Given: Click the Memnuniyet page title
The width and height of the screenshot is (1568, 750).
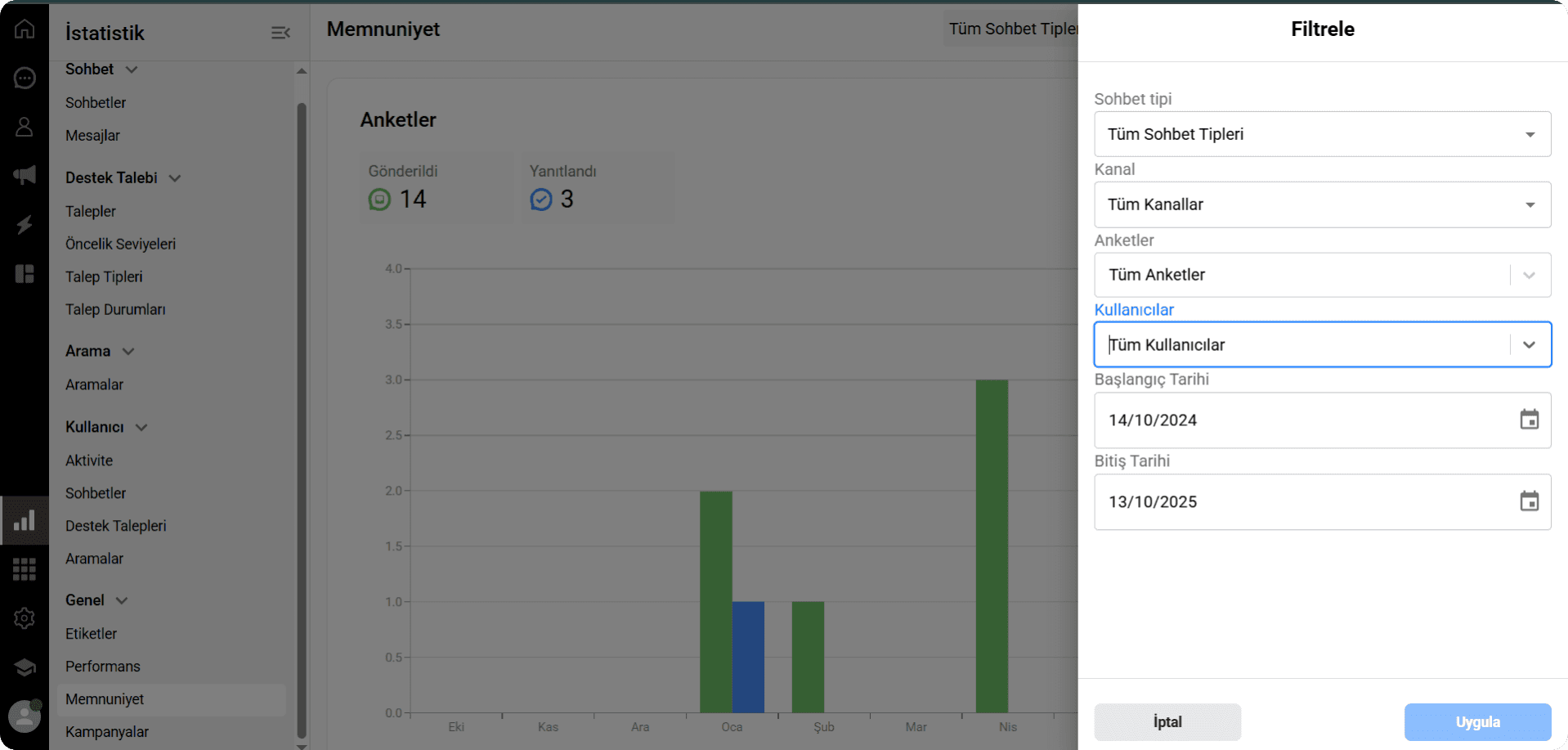Looking at the screenshot, I should point(383,29).
